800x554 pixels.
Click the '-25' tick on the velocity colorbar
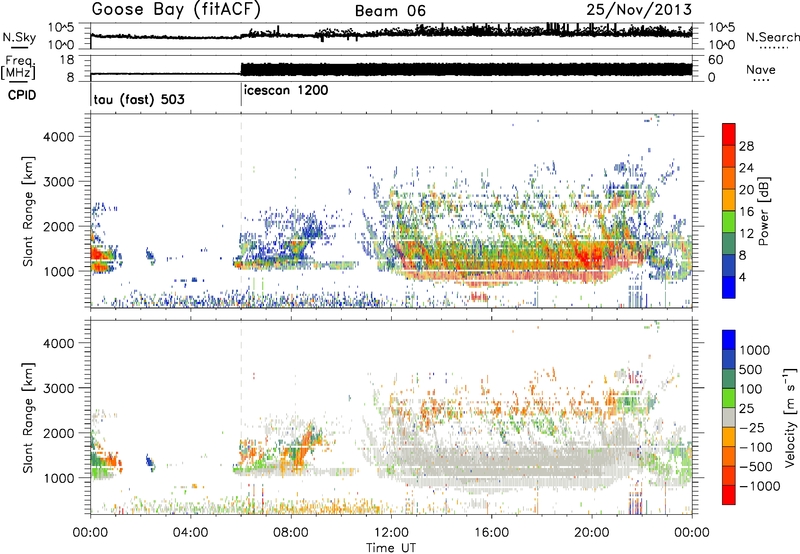751,427
